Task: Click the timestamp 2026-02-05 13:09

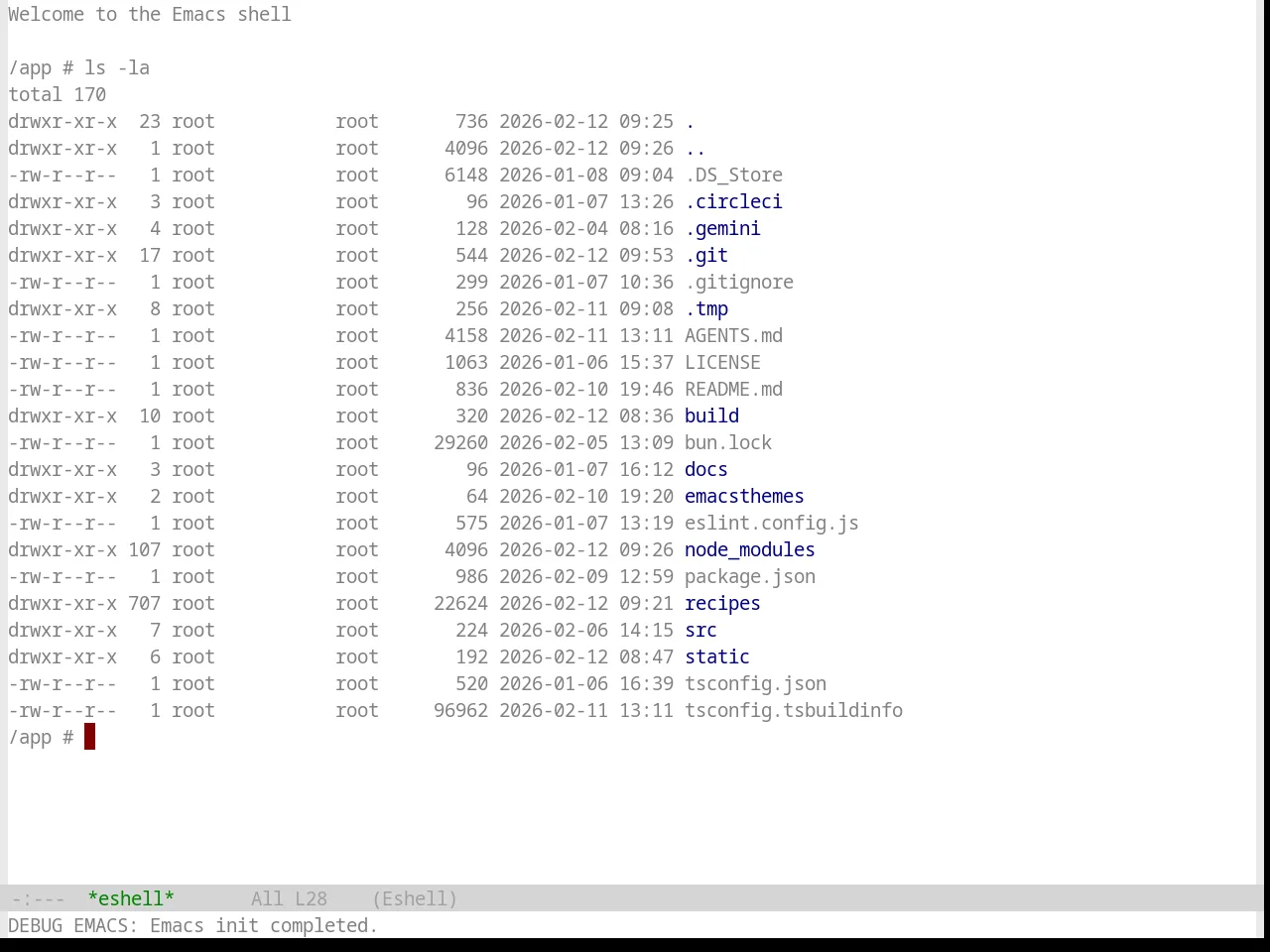Action: 586,442
